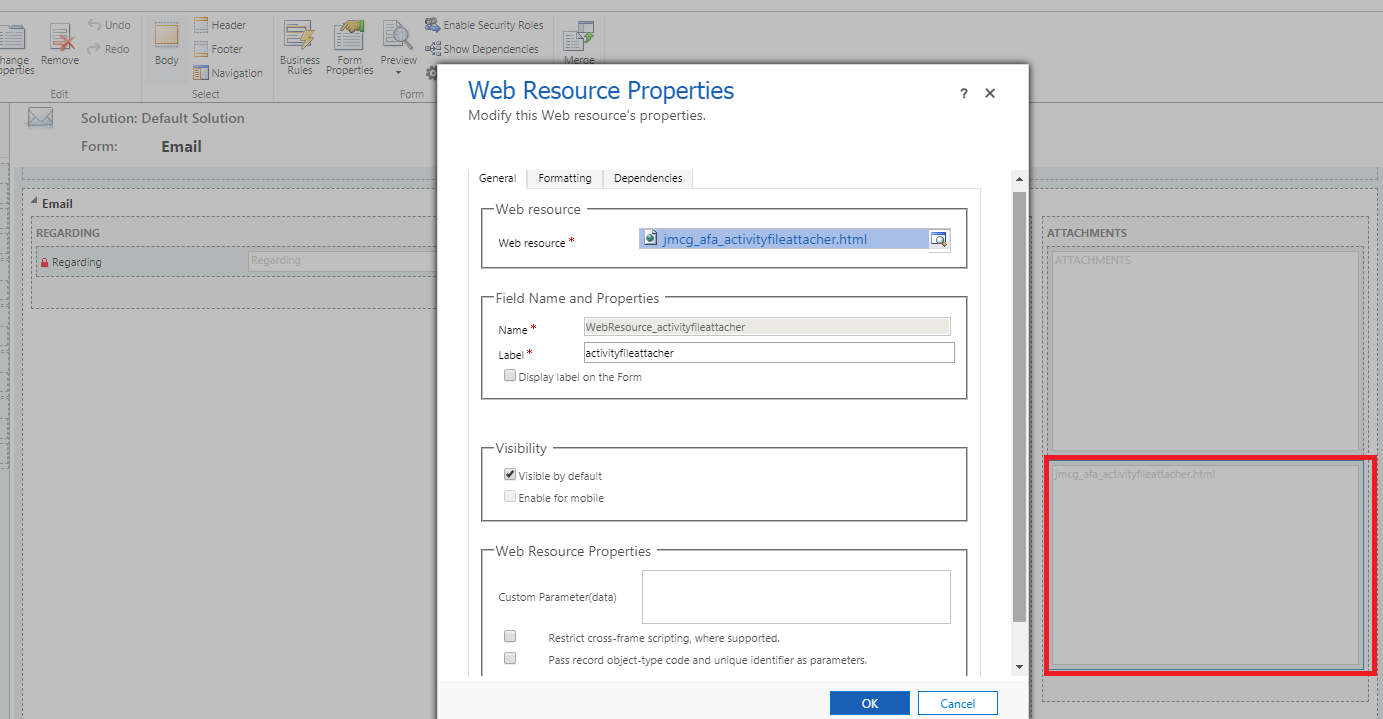Switch to the Formatting tab
This screenshot has width=1383, height=719.
tap(564, 178)
